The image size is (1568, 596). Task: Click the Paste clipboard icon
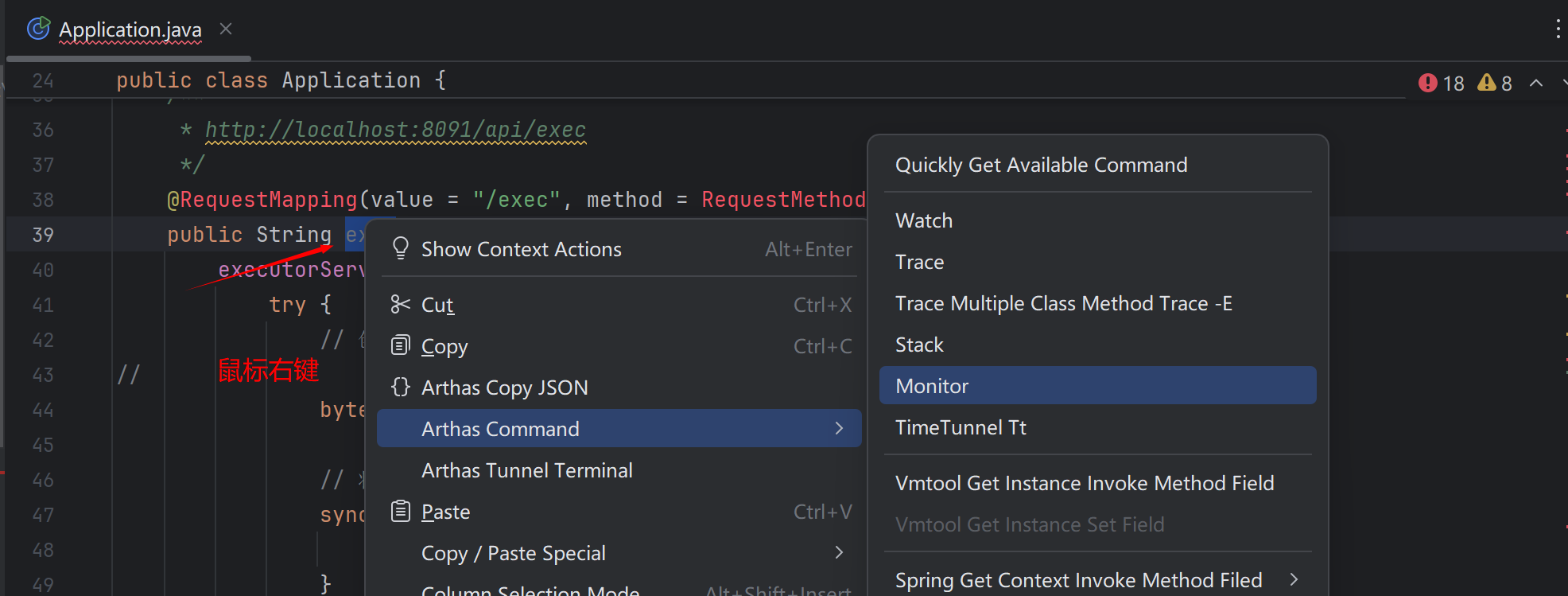[x=401, y=511]
